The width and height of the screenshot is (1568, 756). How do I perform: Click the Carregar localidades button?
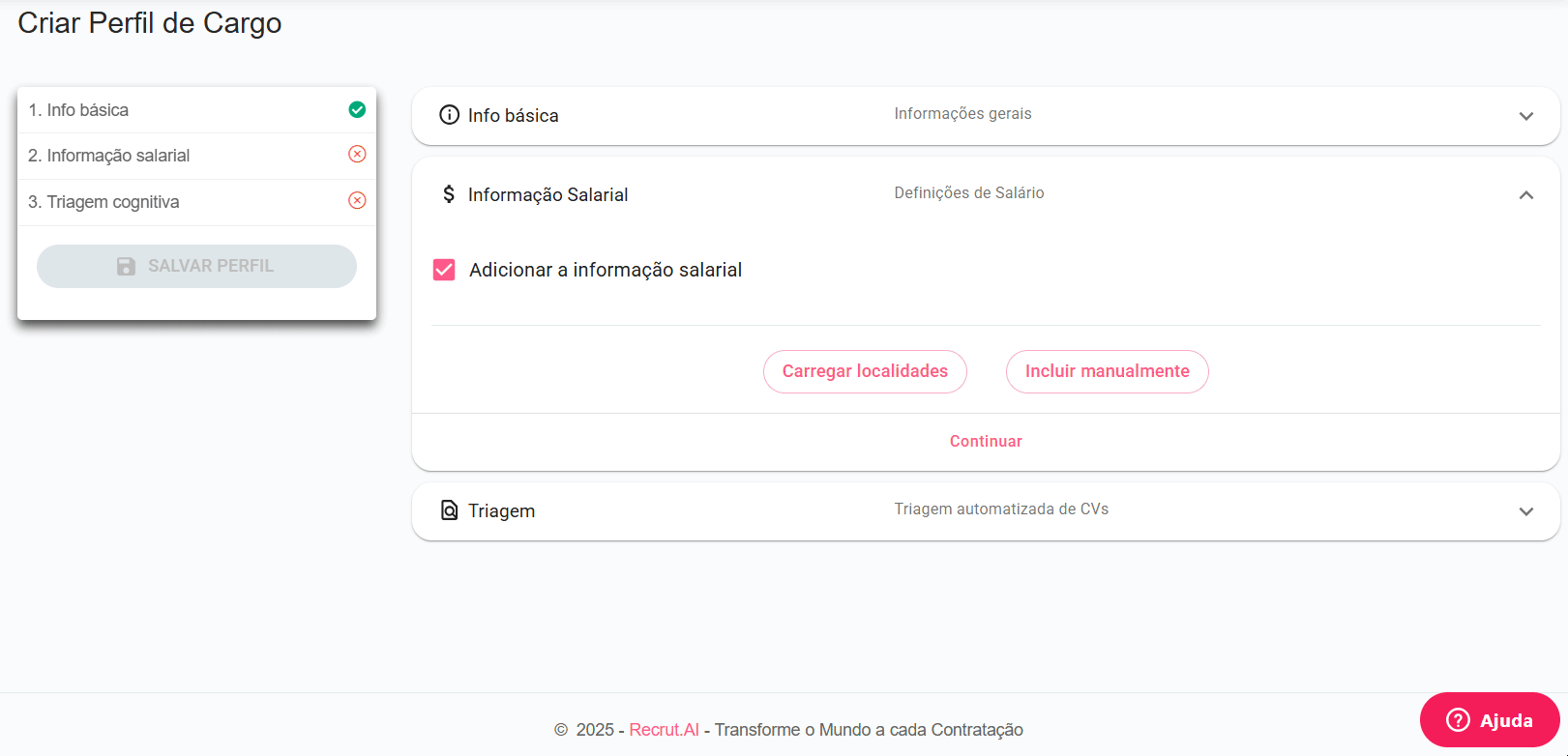865,371
